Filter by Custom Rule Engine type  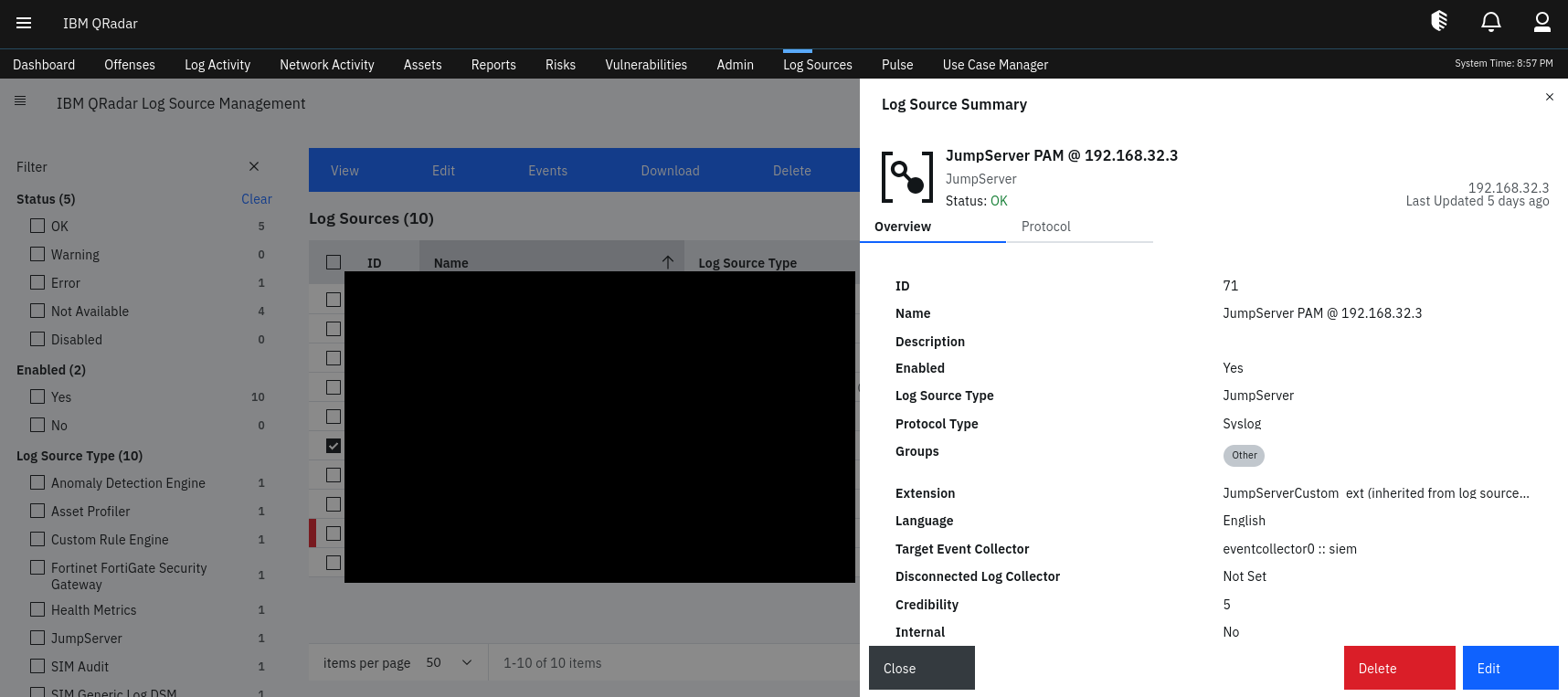[37, 539]
